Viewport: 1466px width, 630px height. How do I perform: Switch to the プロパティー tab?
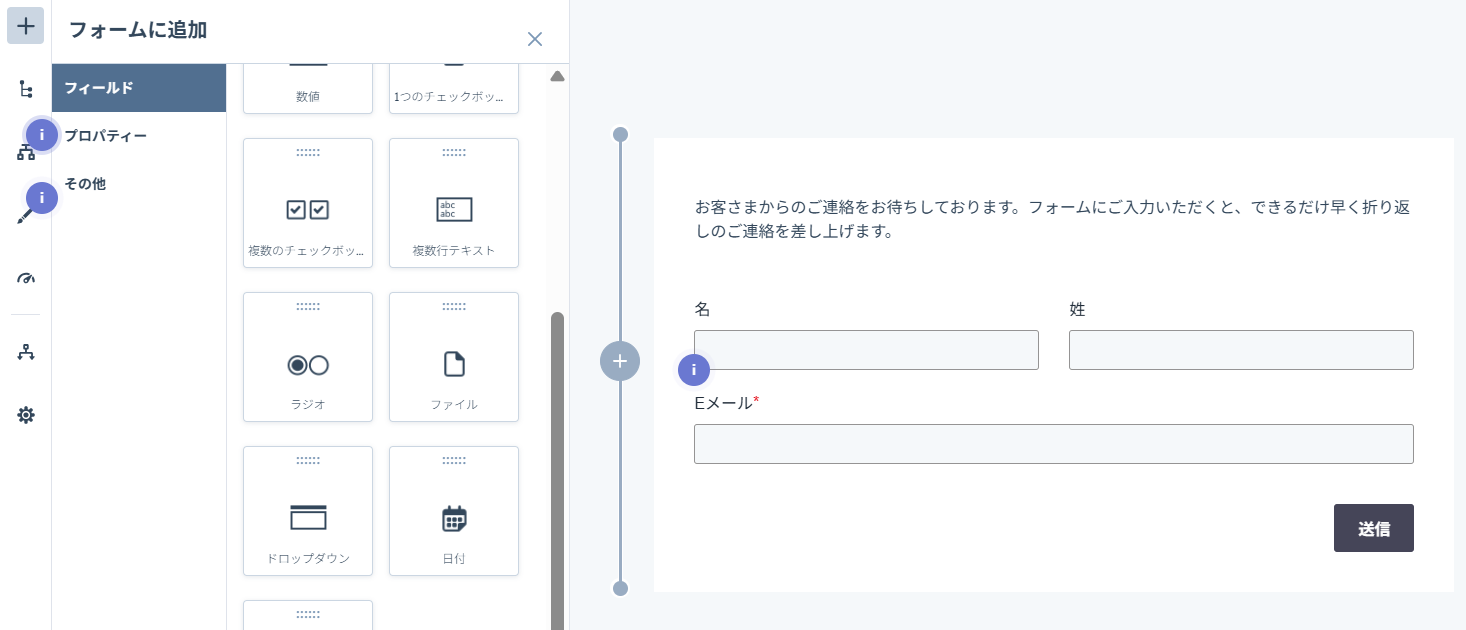point(139,136)
